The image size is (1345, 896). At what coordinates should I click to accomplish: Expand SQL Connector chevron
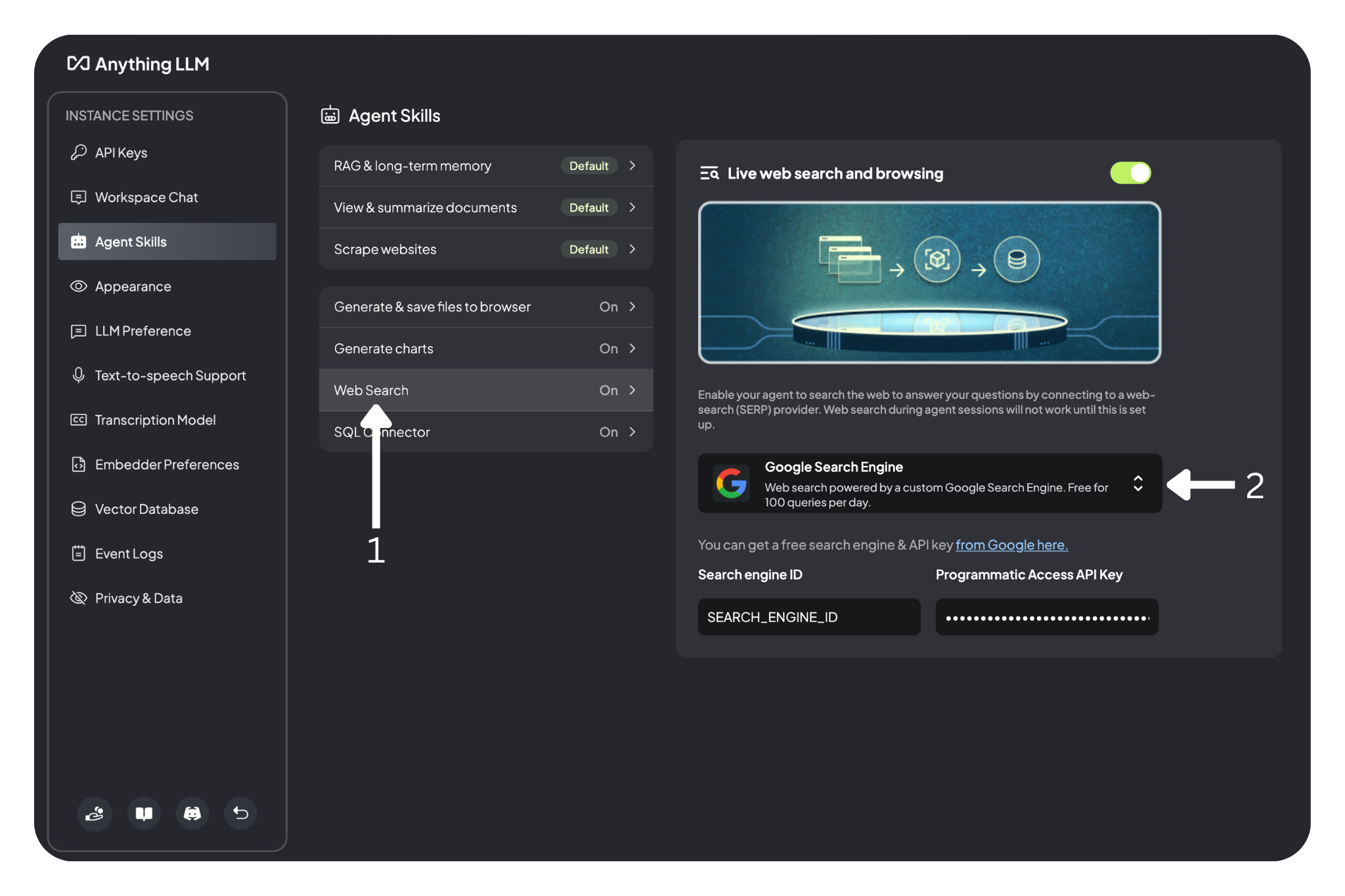632,432
